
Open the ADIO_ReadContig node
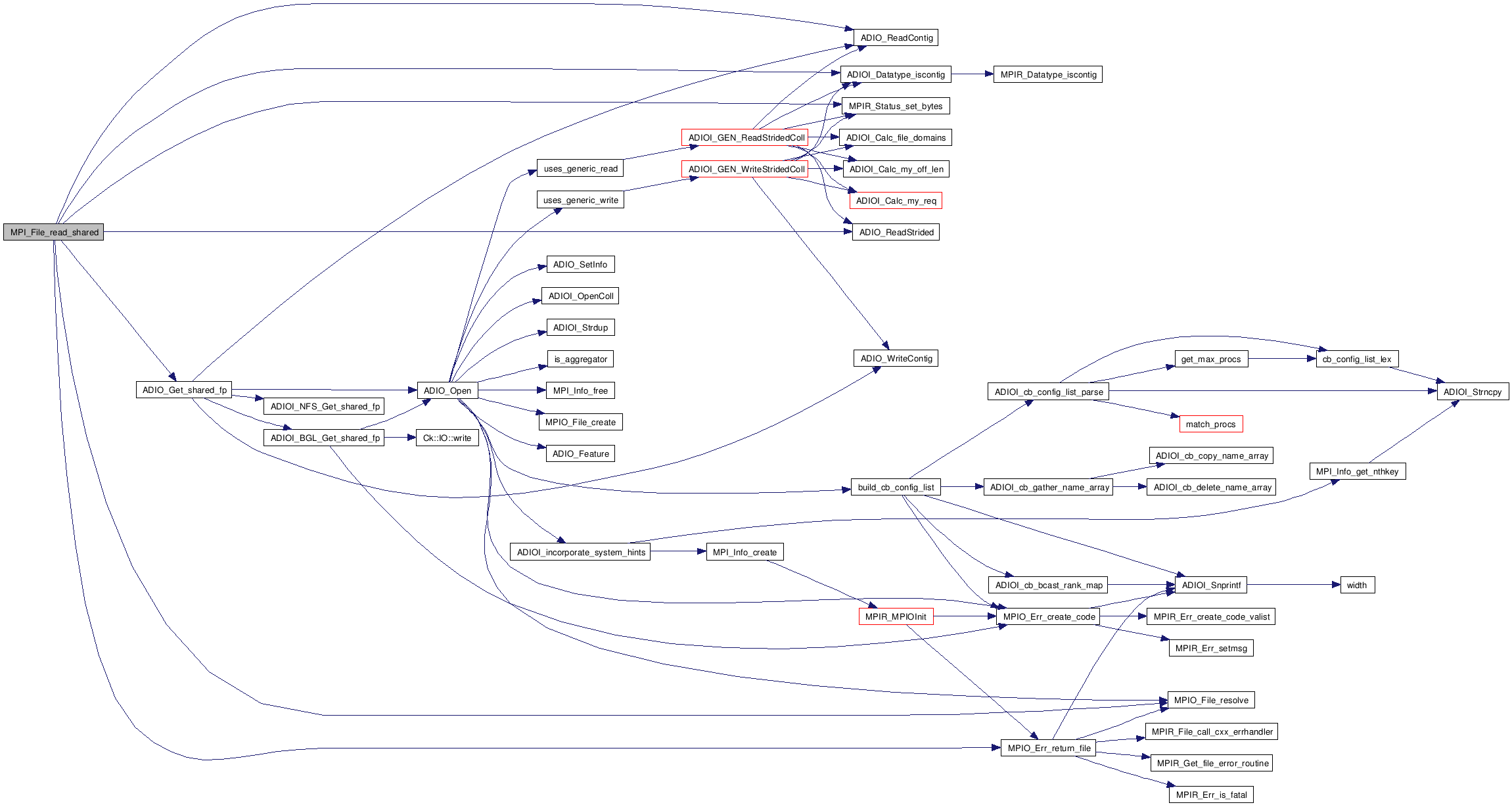tap(896, 37)
